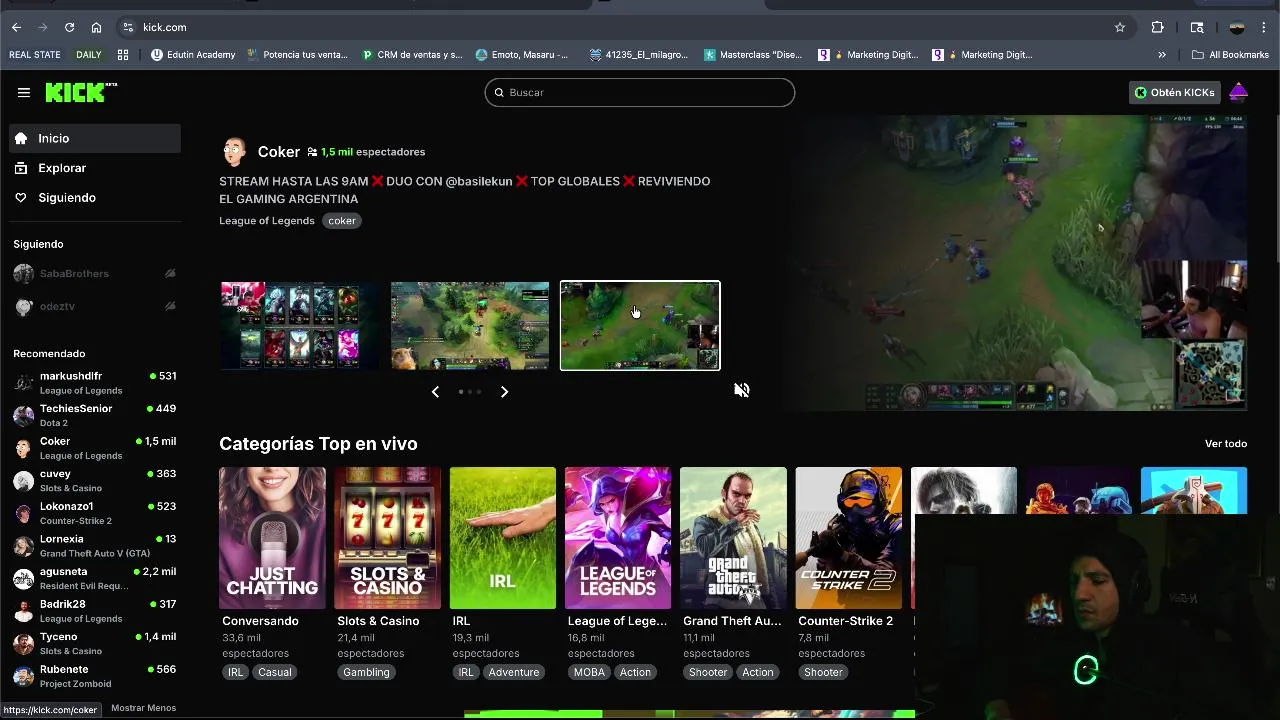Select second featured stream thumbnail
Image resolution: width=1280 pixels, height=720 pixels.
click(x=470, y=326)
